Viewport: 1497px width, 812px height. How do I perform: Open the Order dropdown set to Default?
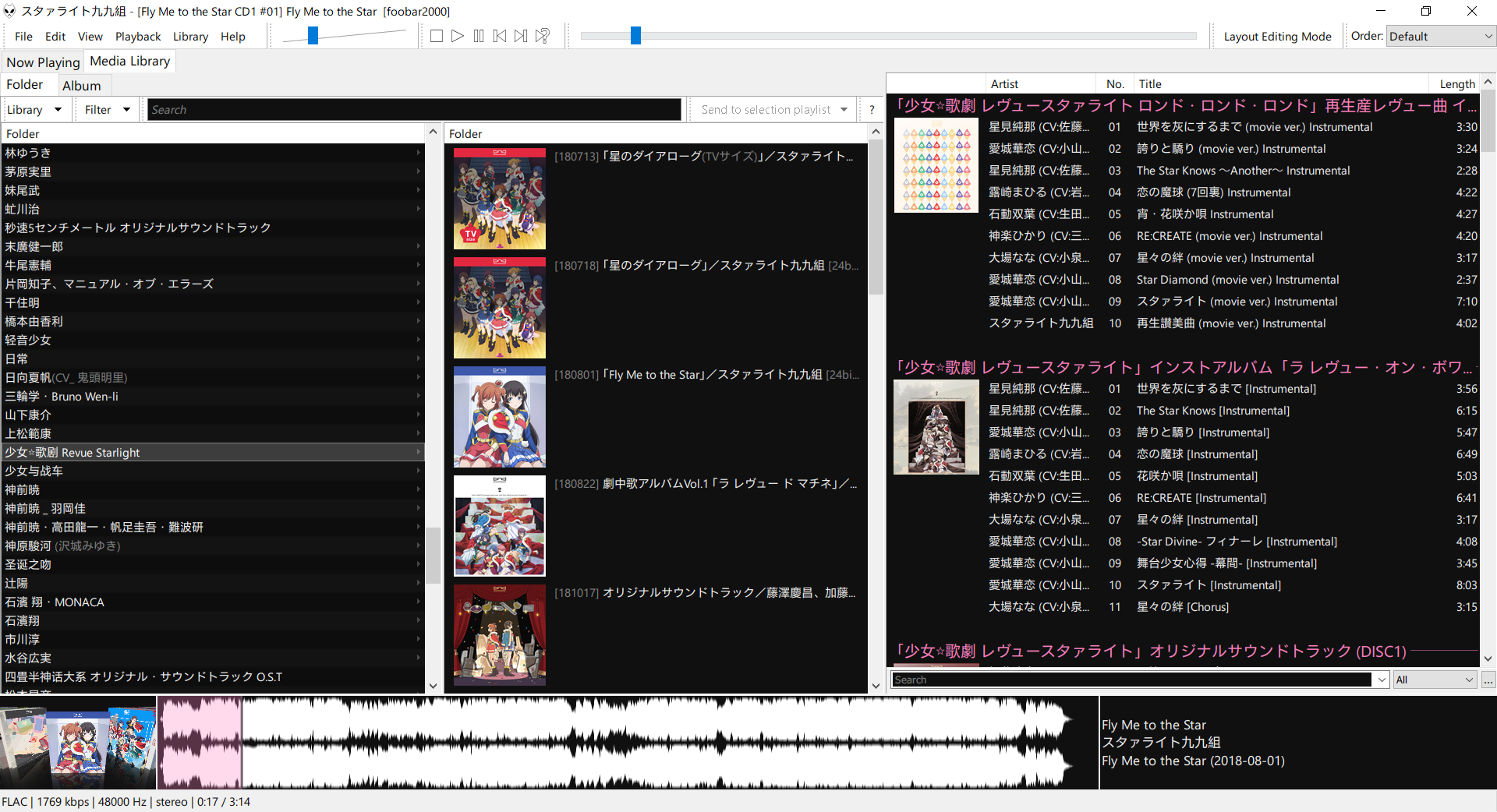tap(1439, 36)
